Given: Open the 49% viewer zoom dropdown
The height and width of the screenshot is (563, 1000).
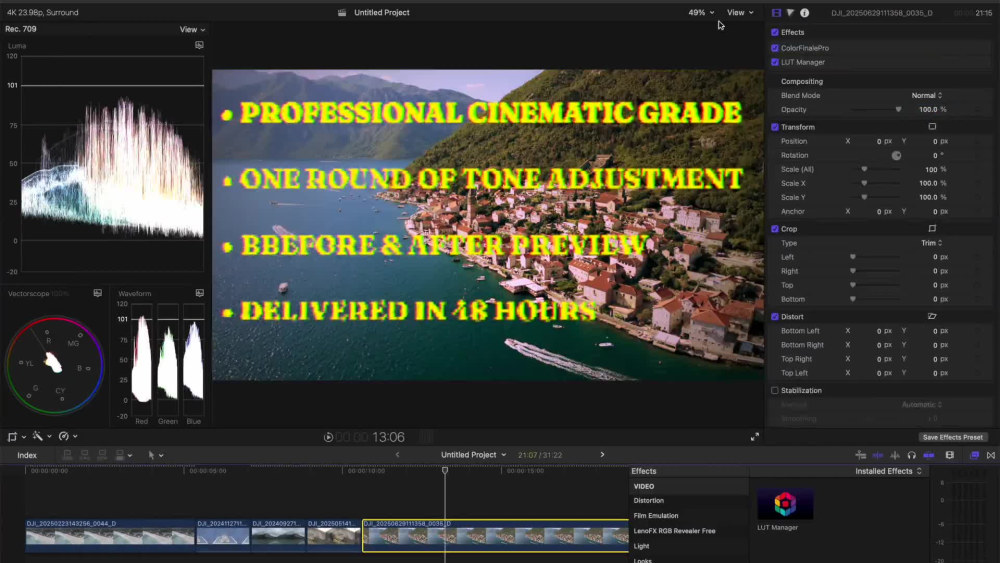Looking at the screenshot, I should 701,13.
